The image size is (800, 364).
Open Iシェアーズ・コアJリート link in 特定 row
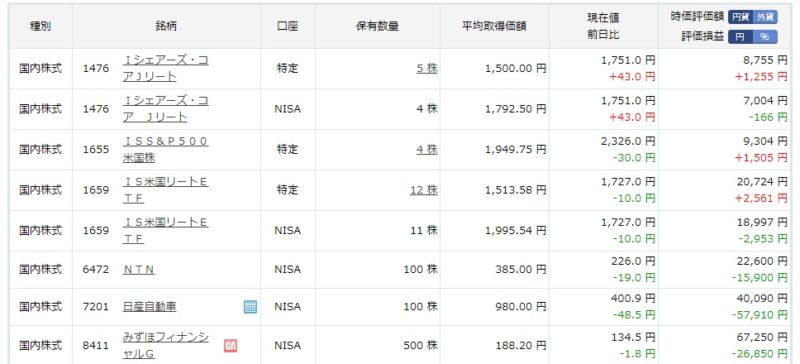165,68
